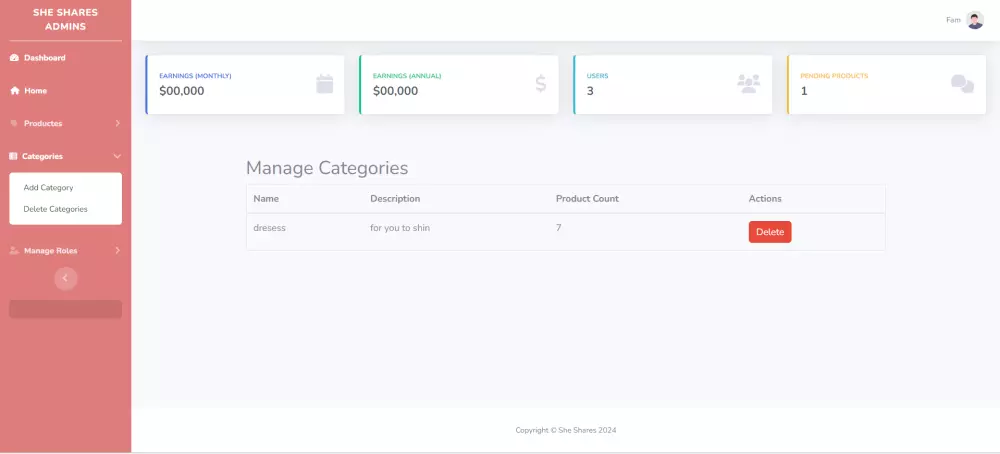Click the people icon on Users card
The image size is (1000, 454).
749,84
